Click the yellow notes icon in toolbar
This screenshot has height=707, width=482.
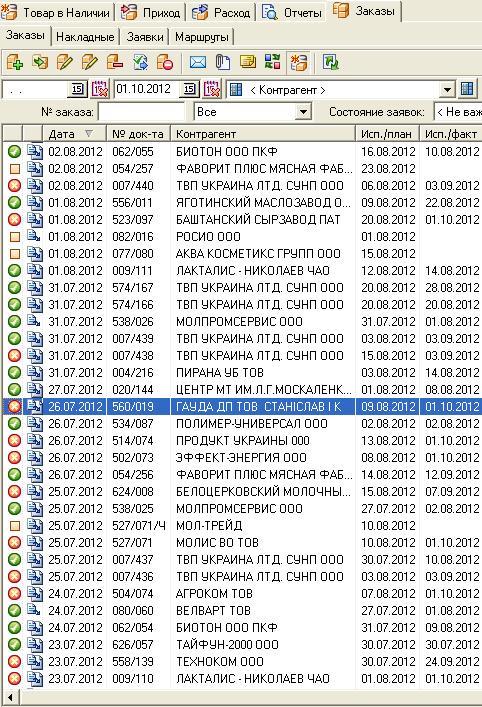pyautogui.click(x=248, y=62)
